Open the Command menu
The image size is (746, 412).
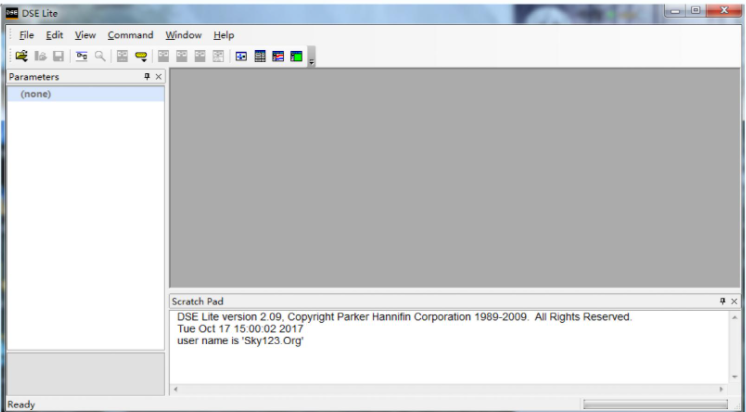130,36
